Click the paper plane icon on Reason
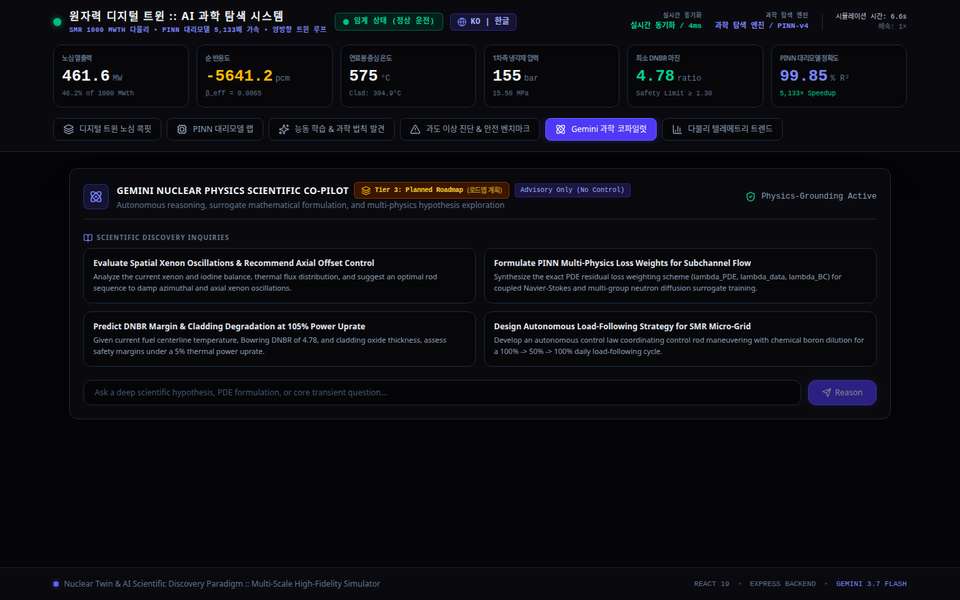The width and height of the screenshot is (960, 600). tap(827, 392)
